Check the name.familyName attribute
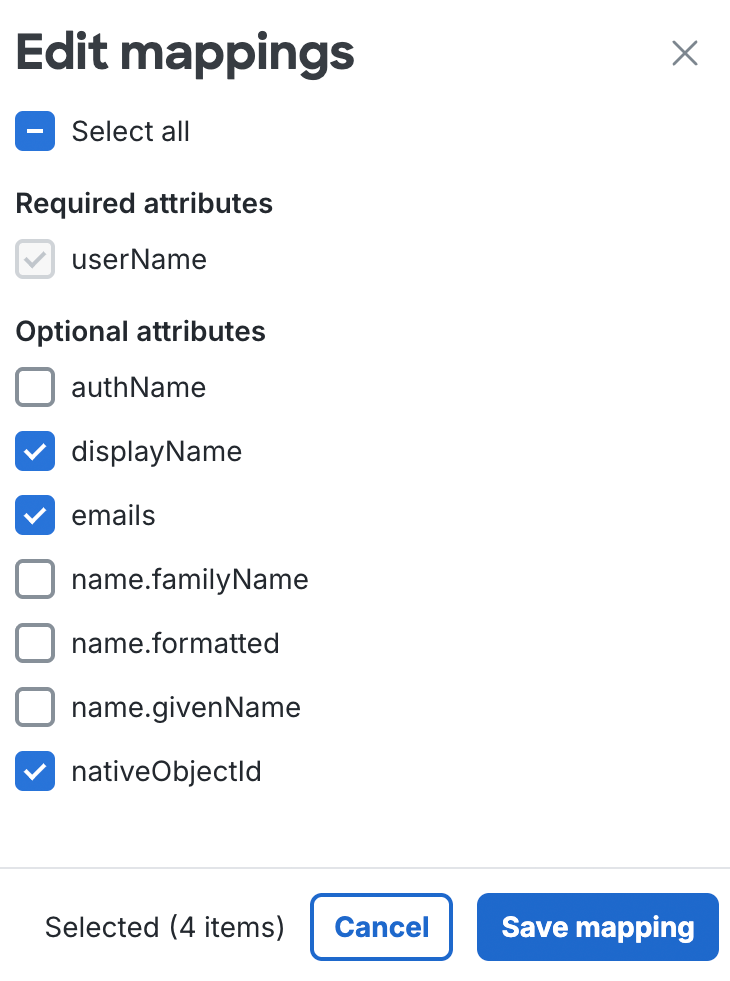 [x=34, y=579]
